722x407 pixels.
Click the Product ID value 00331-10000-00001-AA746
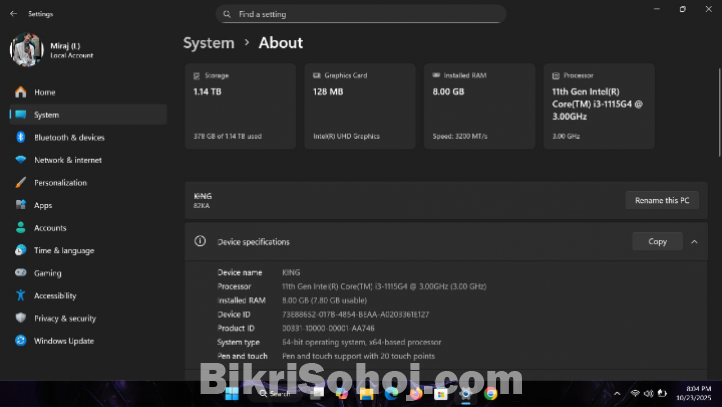[x=328, y=328]
